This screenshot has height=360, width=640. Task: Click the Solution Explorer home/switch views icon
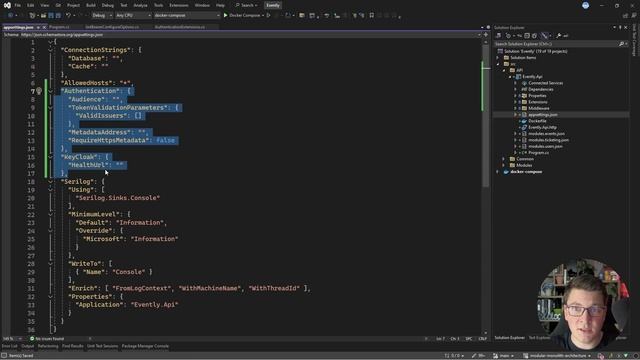499,36
